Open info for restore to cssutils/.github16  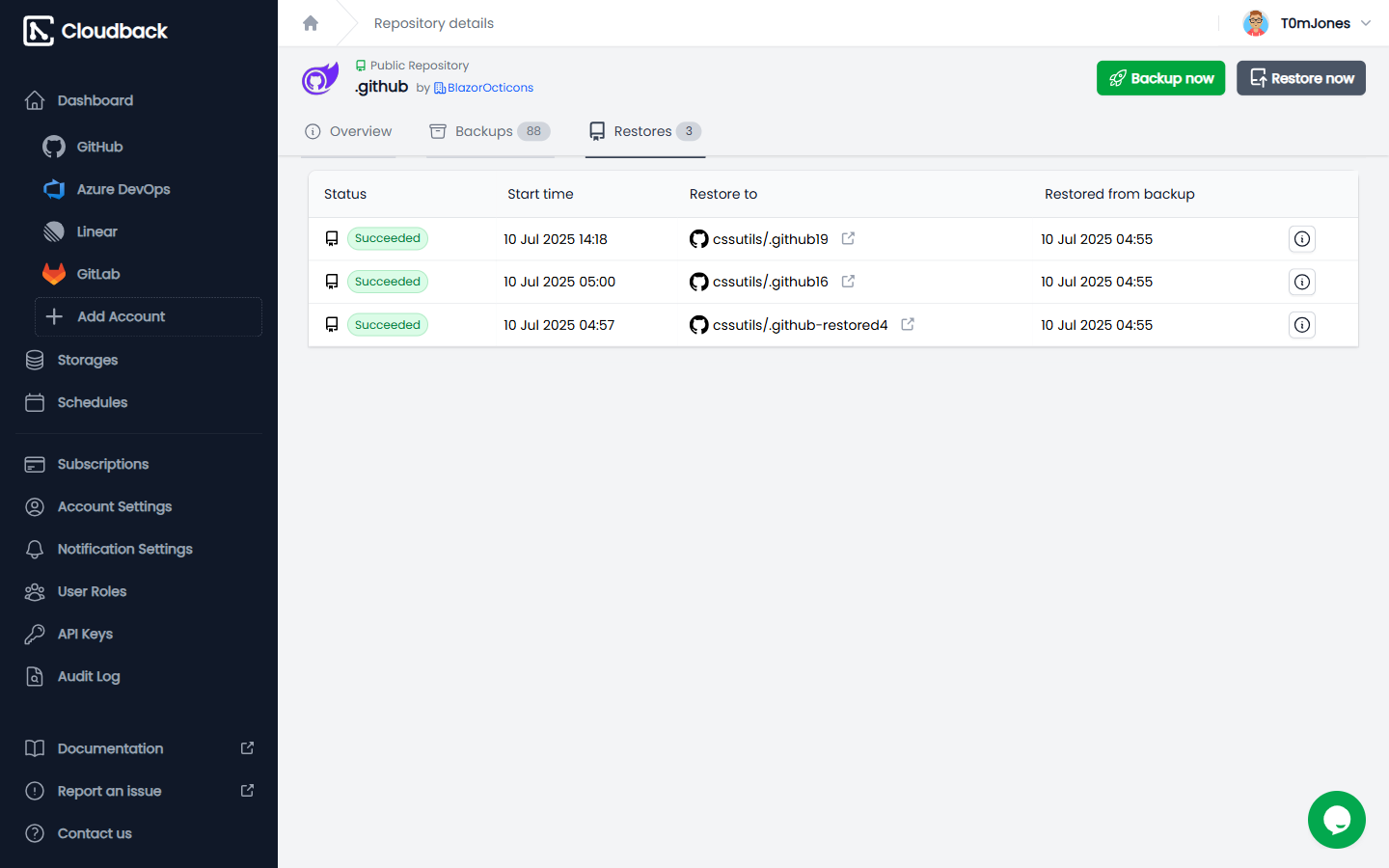1302,282
